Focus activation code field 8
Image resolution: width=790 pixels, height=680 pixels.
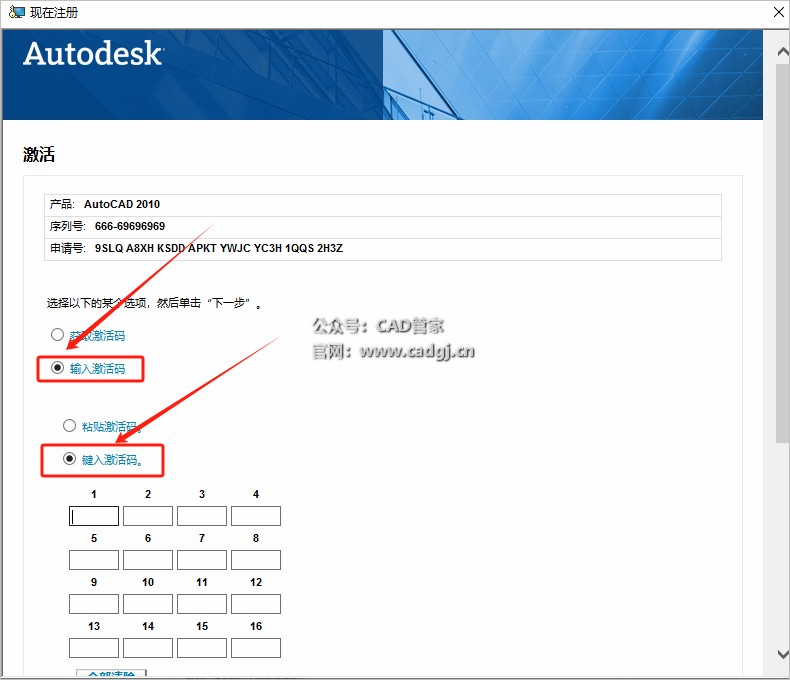(x=256, y=560)
